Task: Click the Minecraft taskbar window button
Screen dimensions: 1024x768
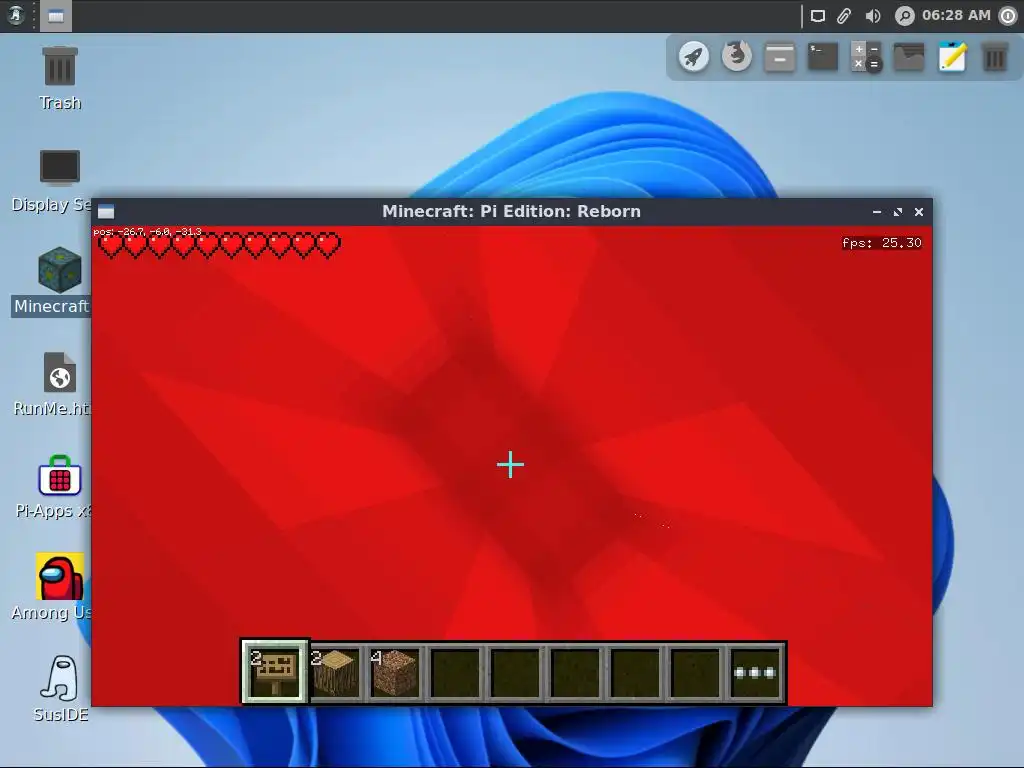Action: (56, 16)
